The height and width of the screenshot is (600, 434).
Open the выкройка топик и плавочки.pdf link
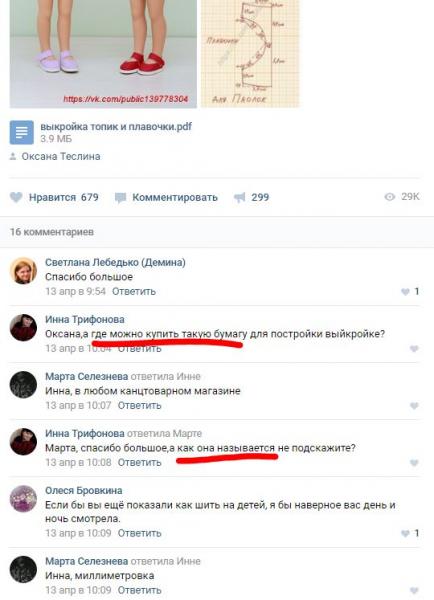click(116, 126)
